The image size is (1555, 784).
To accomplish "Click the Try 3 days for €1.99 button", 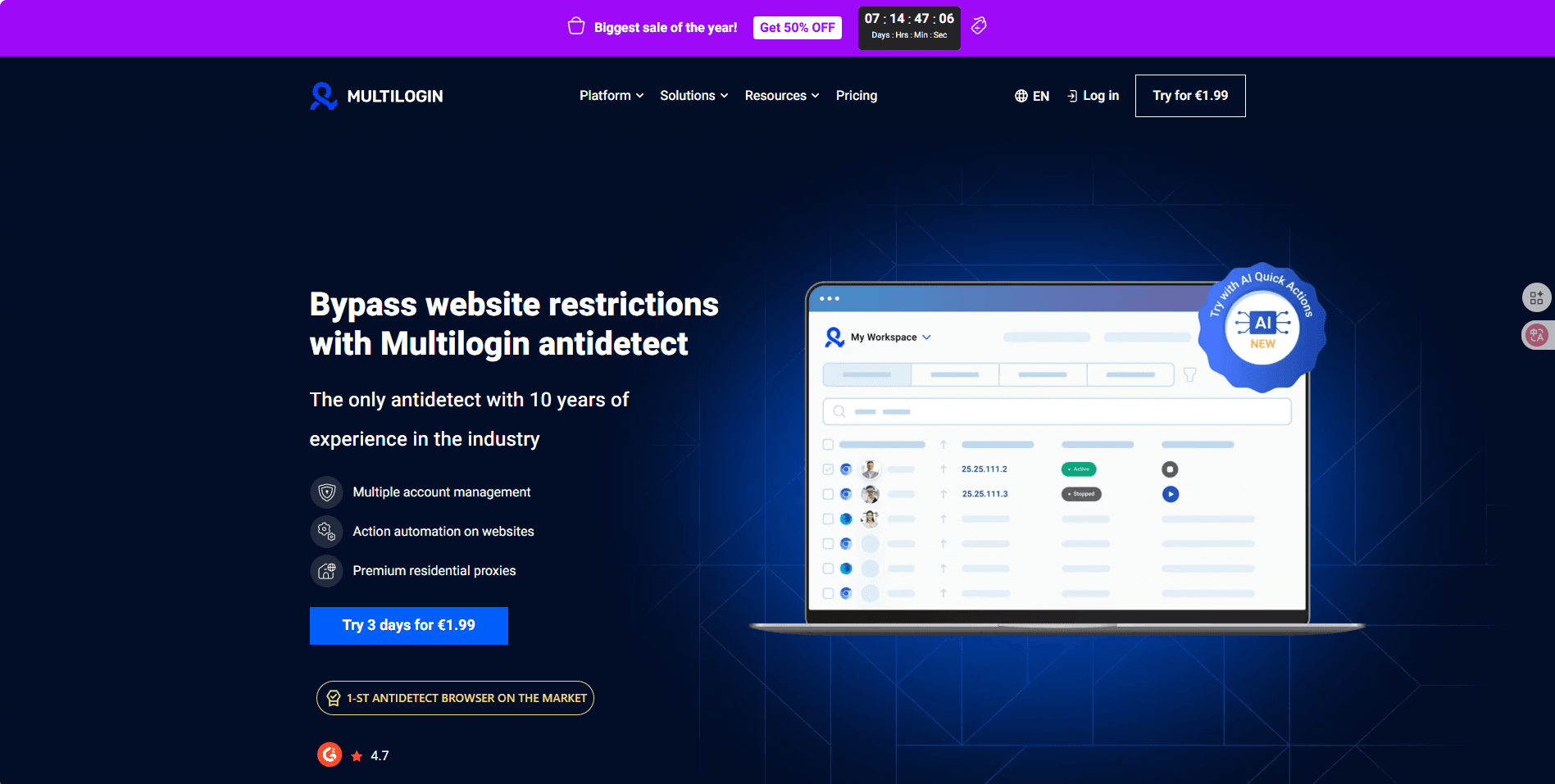I will (408, 625).
